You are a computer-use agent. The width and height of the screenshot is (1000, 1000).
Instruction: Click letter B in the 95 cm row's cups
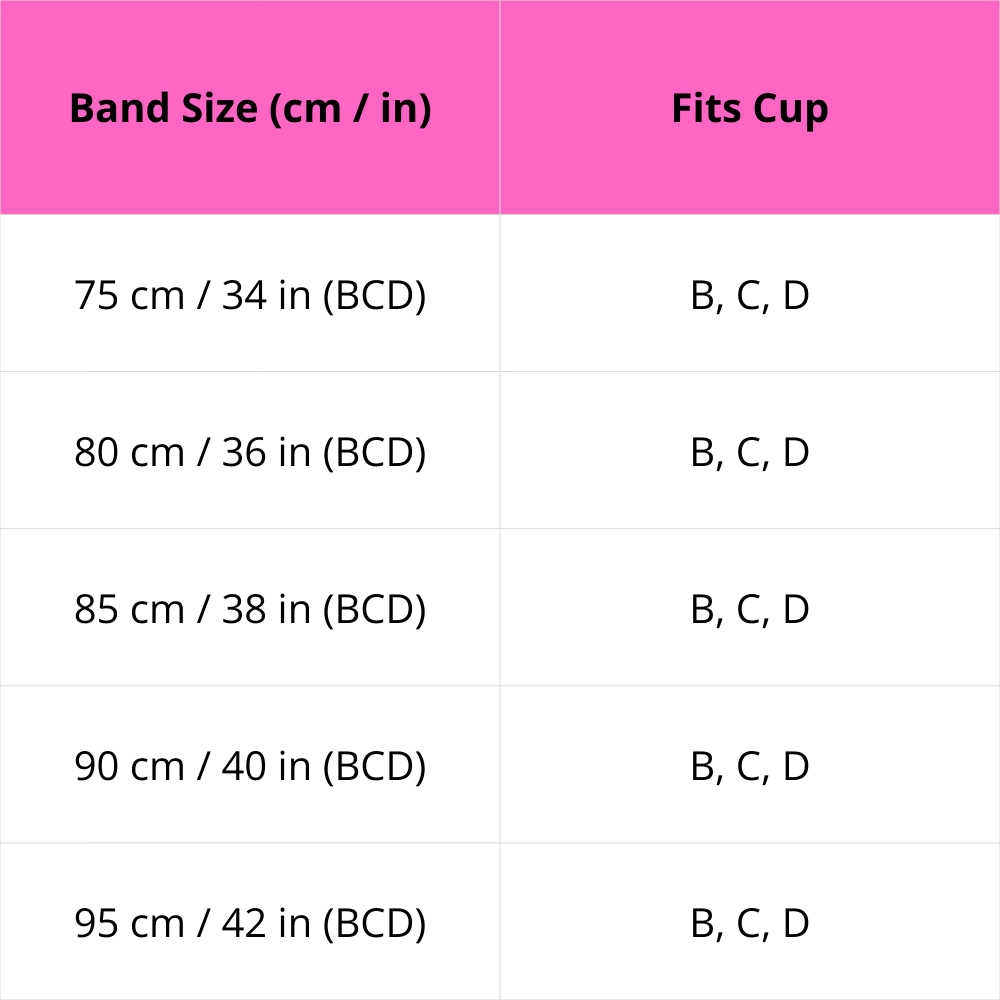[702, 924]
